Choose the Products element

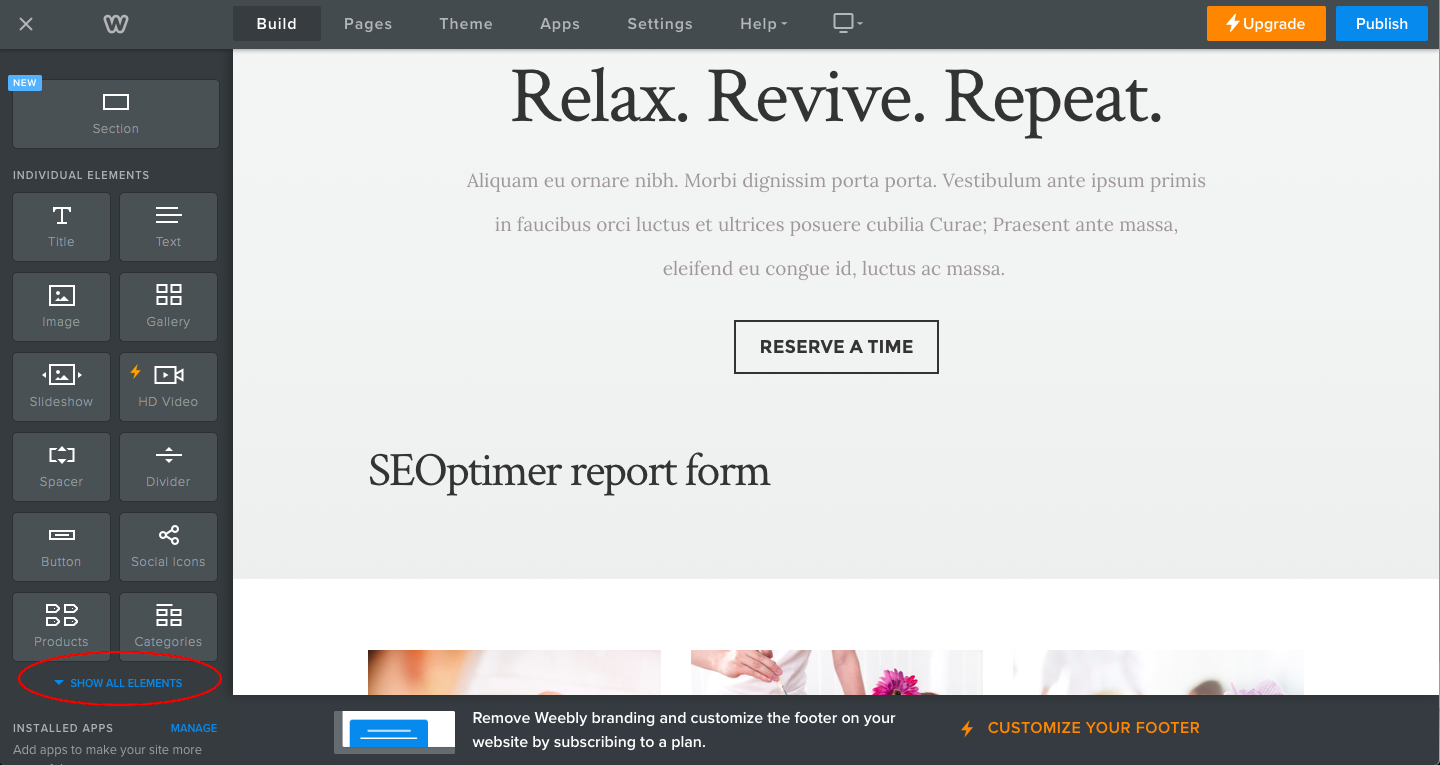61,626
